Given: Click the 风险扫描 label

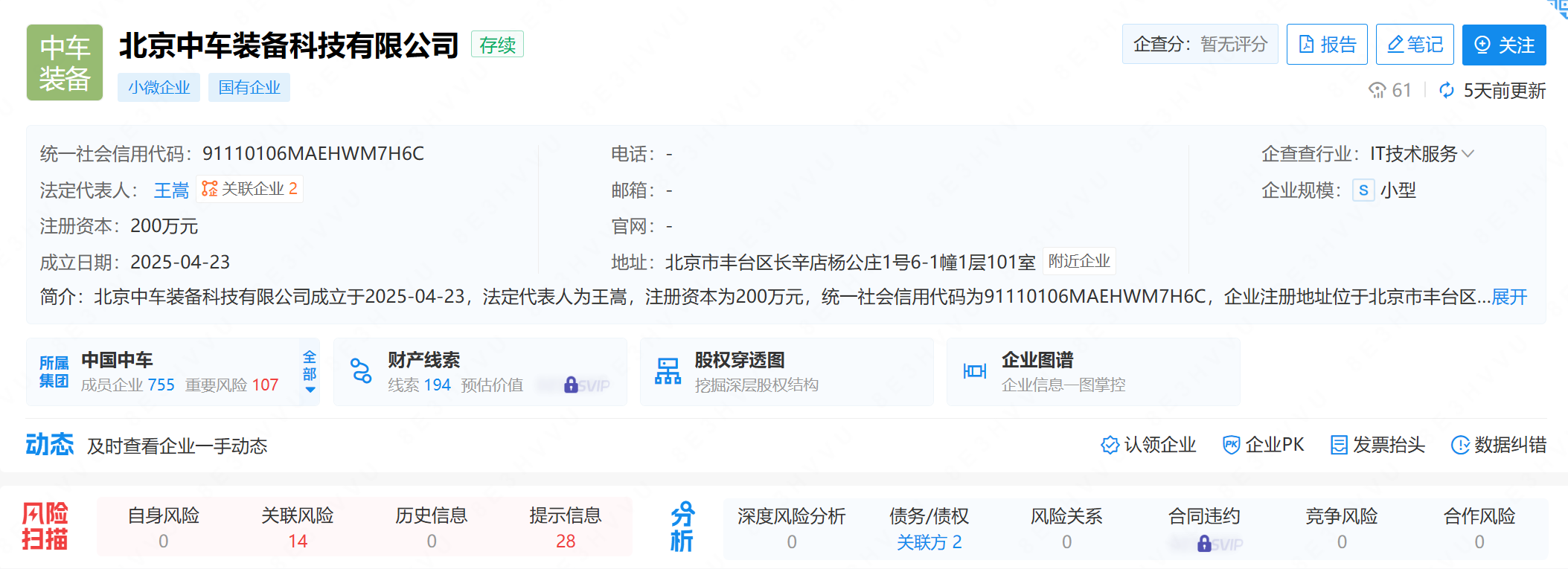Looking at the screenshot, I should point(45,526).
